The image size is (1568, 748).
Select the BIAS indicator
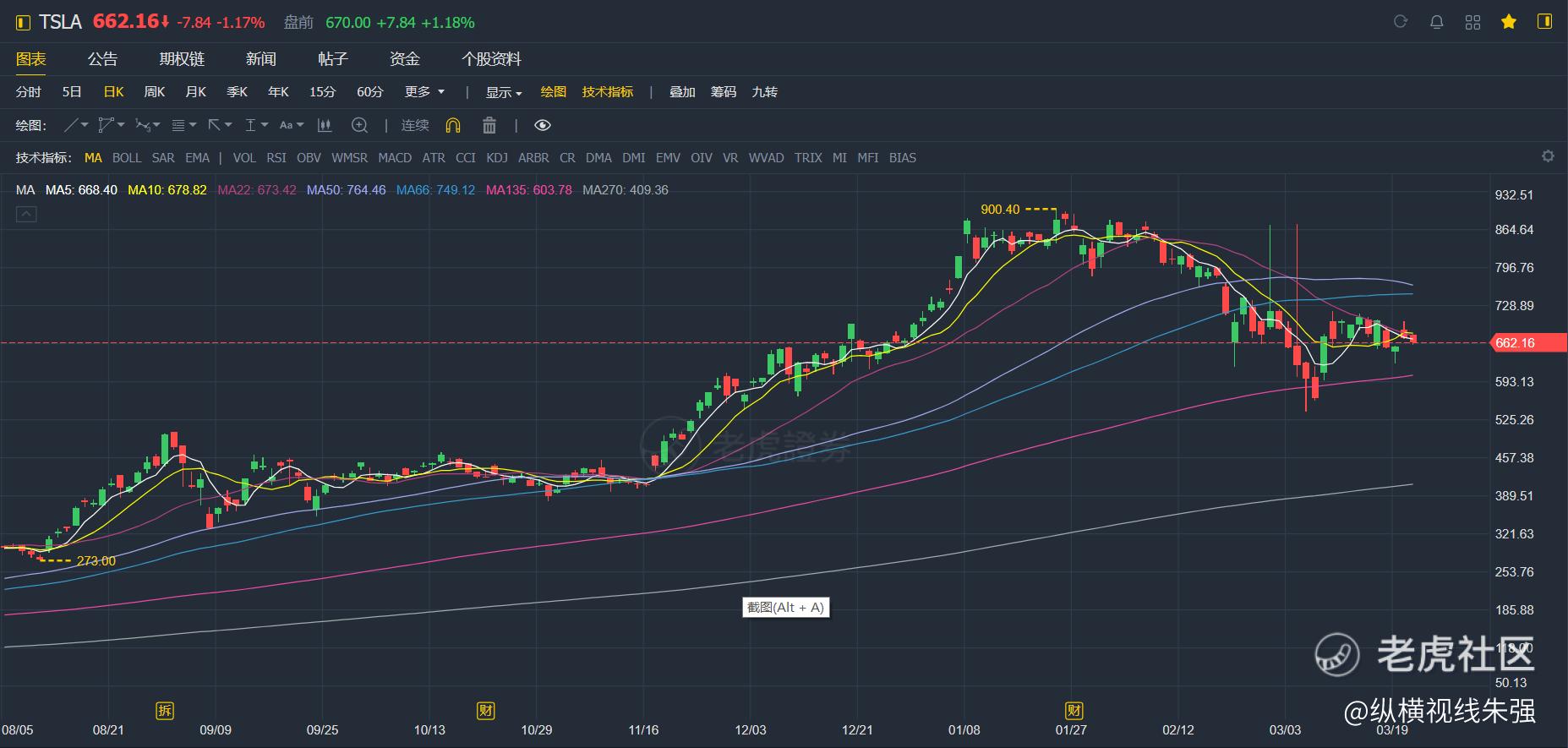click(903, 158)
